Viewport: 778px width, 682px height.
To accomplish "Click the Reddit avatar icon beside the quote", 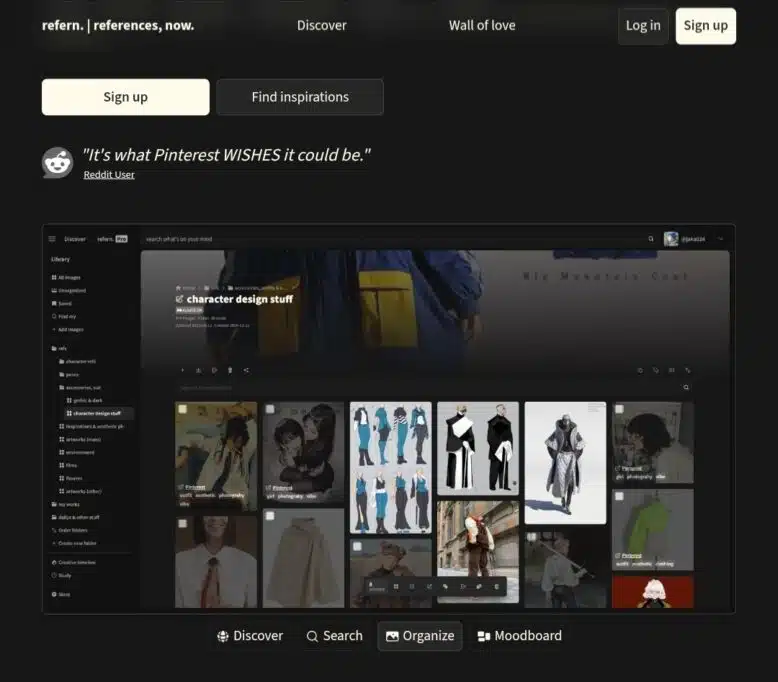I will point(57,162).
